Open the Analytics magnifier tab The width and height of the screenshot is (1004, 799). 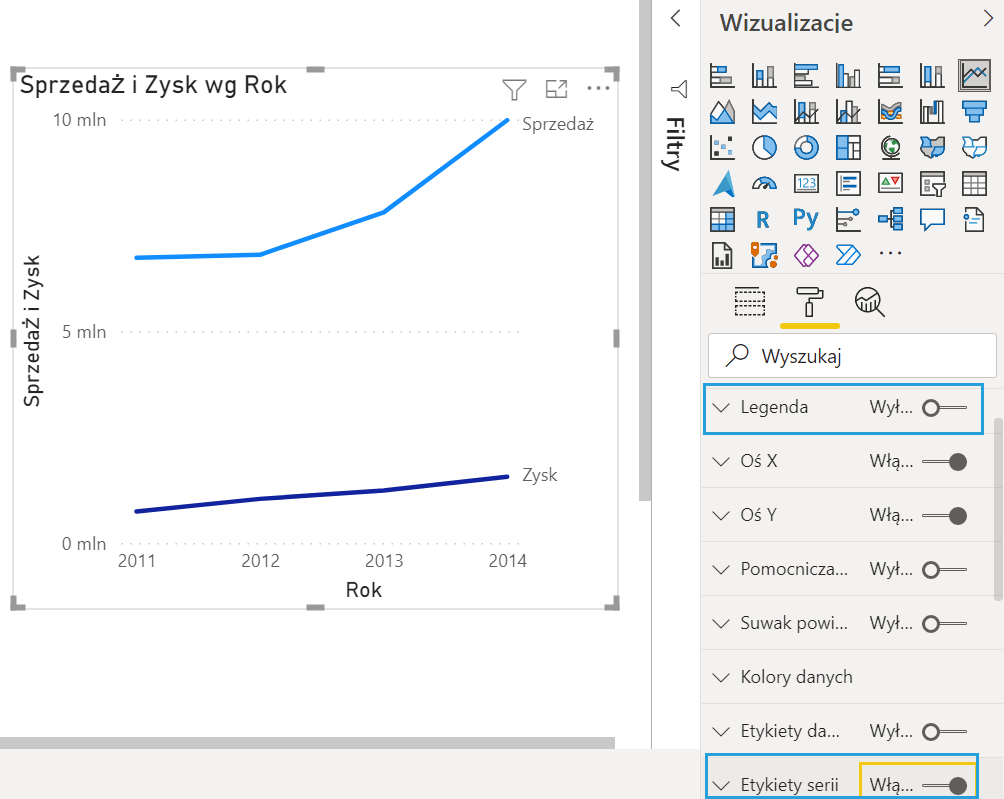pyautogui.click(x=869, y=301)
